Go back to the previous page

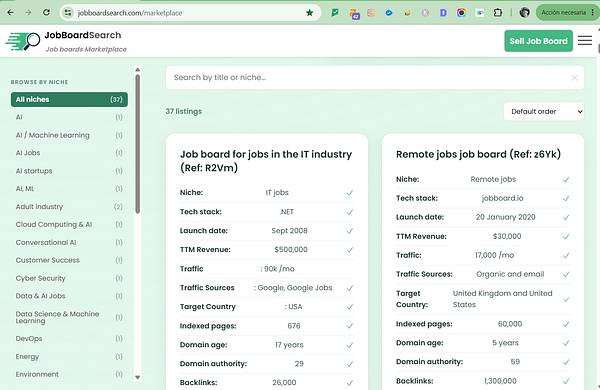10,13
